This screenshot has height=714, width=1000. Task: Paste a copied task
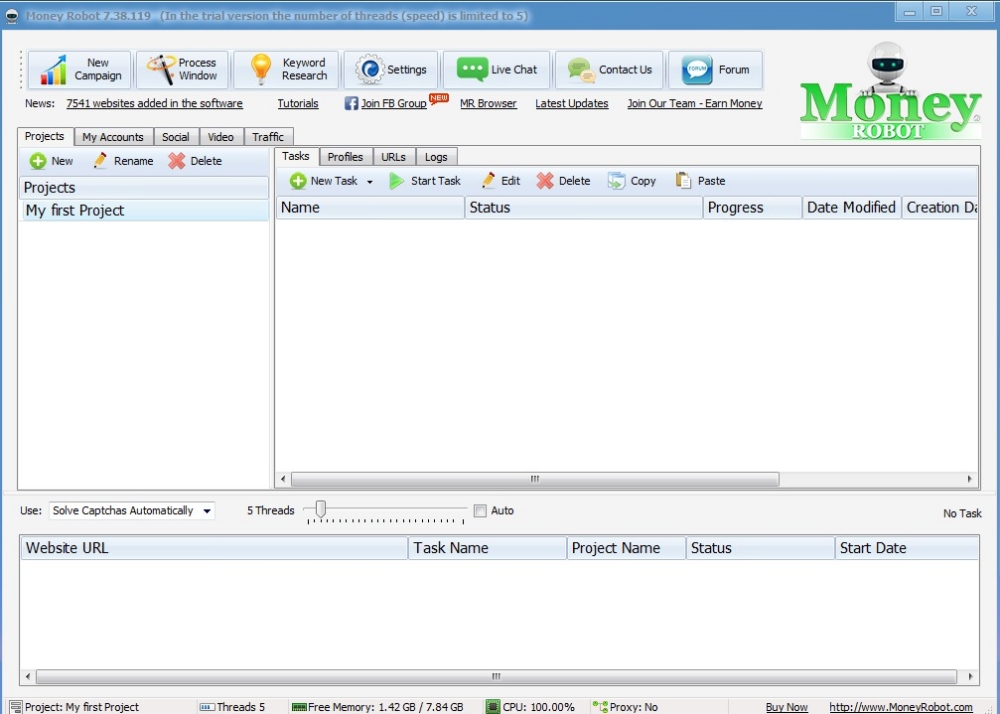tap(701, 181)
